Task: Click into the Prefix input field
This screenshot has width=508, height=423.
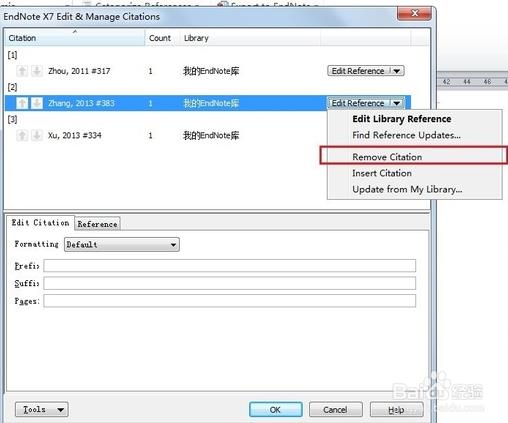Action: (230, 266)
